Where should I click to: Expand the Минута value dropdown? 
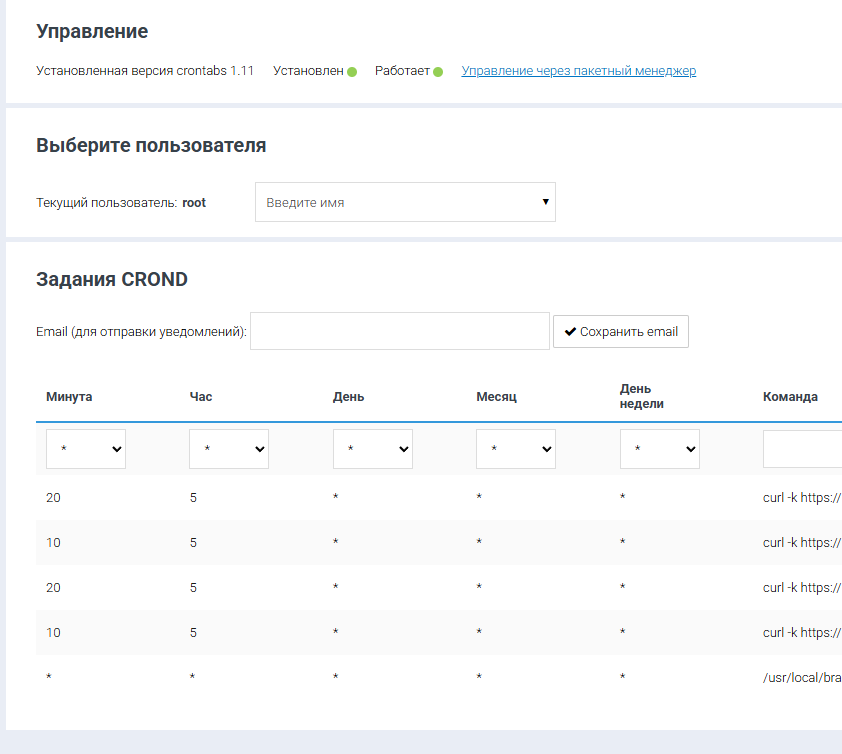86,450
